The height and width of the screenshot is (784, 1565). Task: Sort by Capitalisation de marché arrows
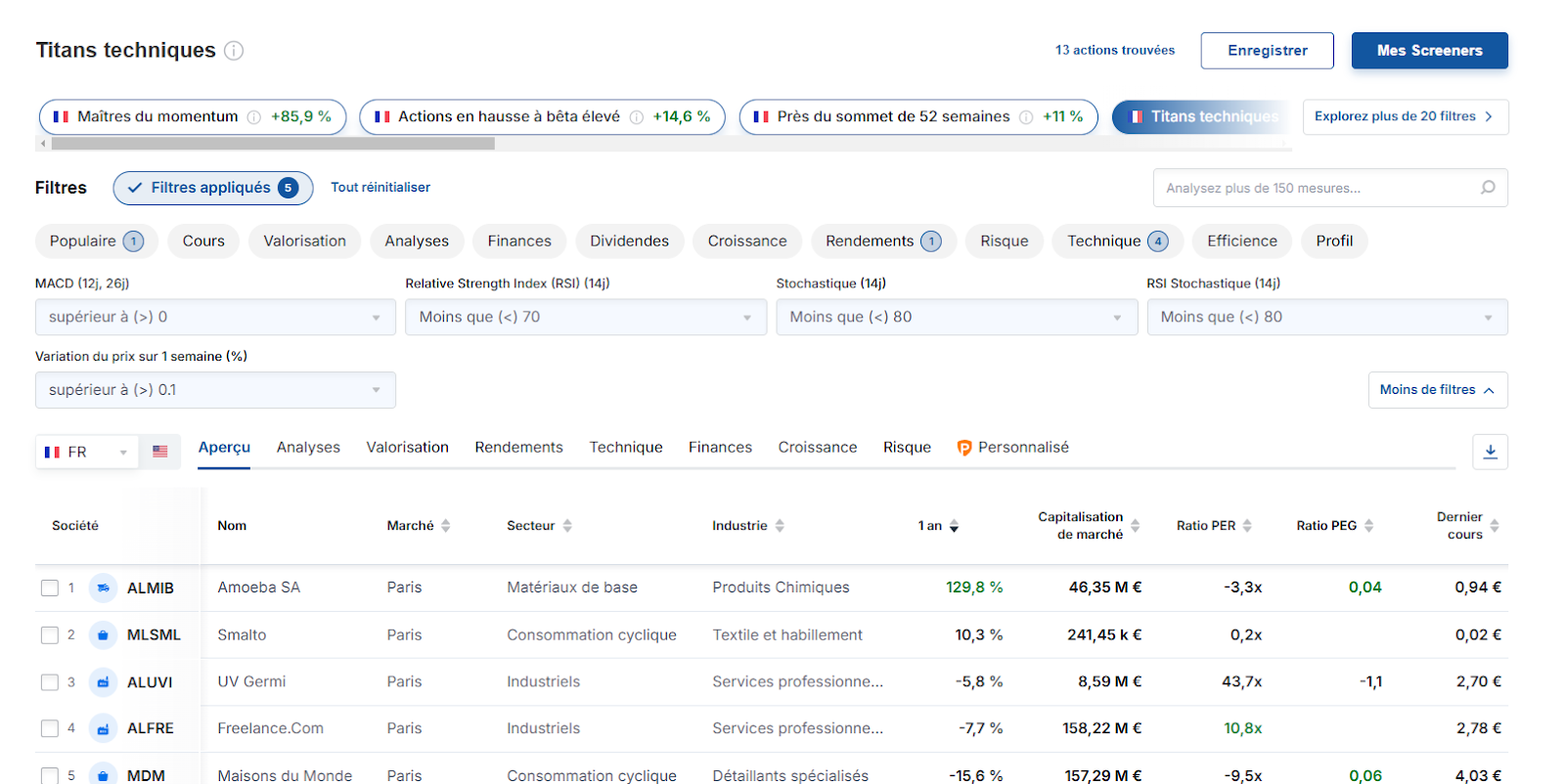(1136, 526)
